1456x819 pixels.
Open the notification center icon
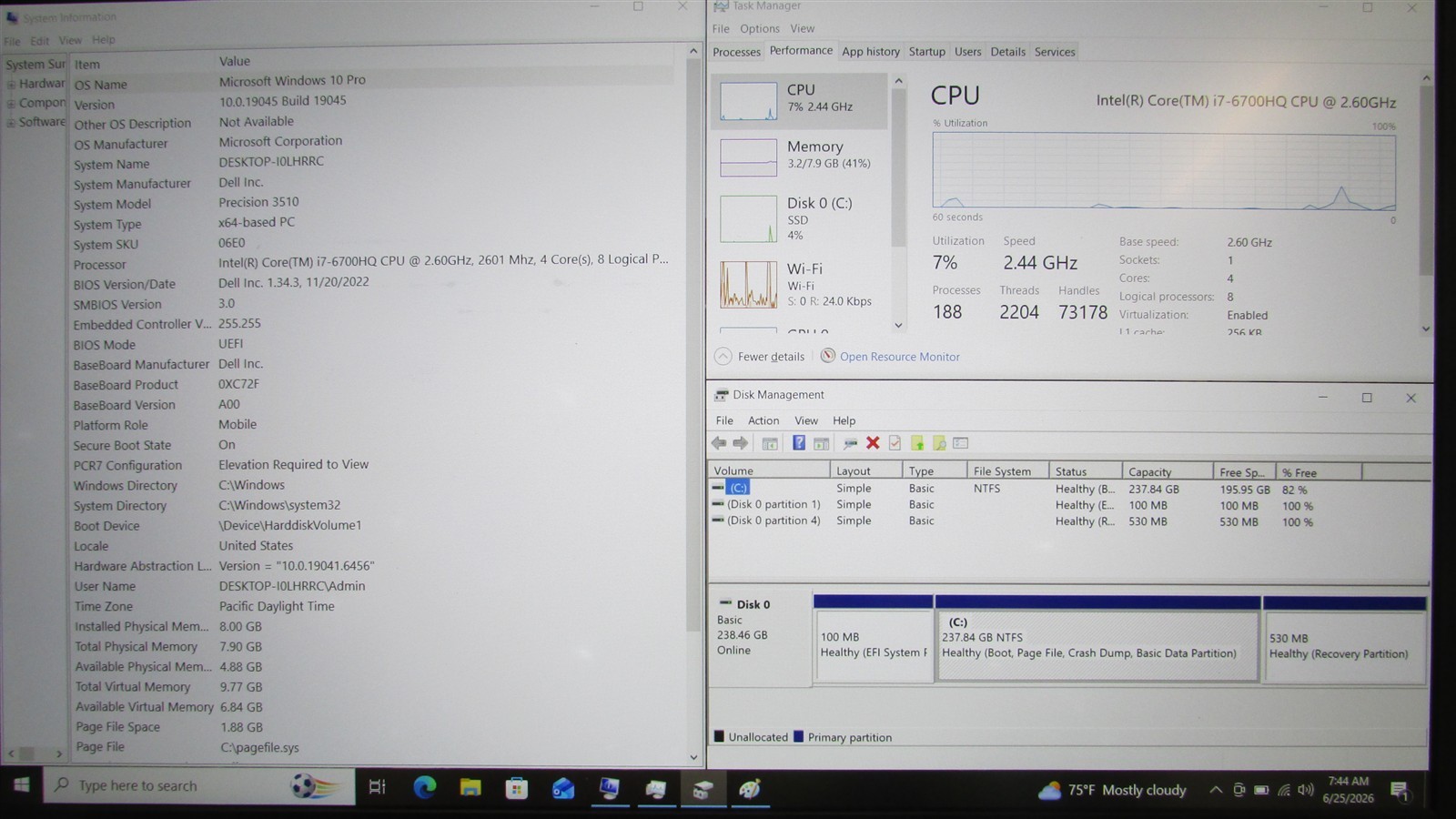(x=1400, y=791)
